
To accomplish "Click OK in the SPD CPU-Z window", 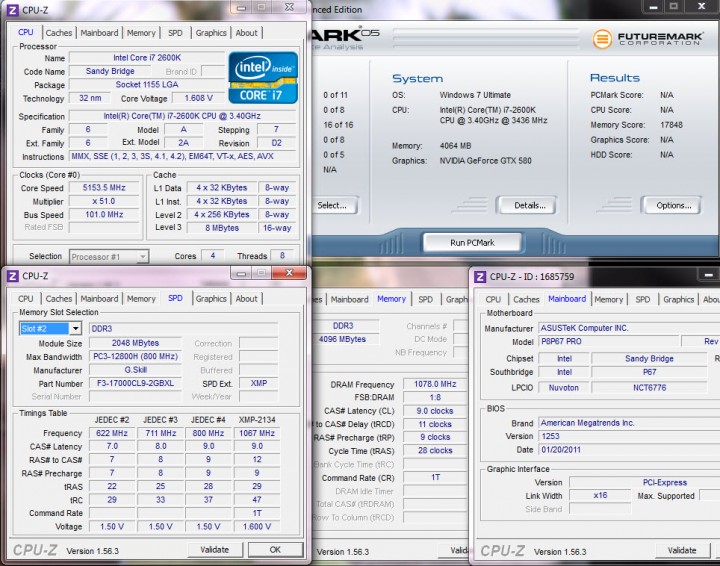I will [x=275, y=550].
